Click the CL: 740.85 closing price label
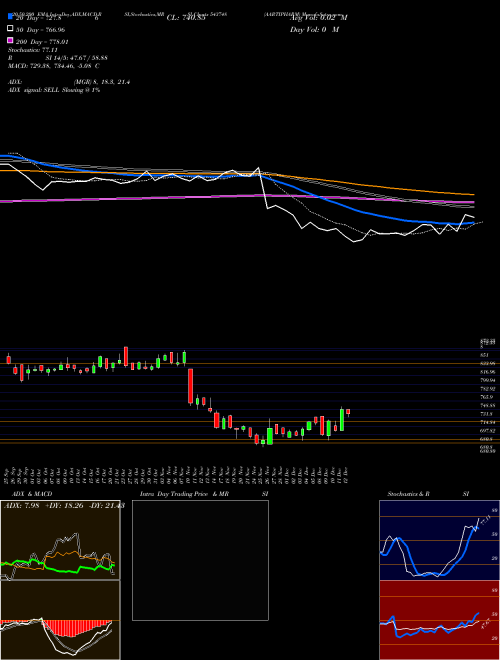The image size is (500, 660). tap(186, 18)
